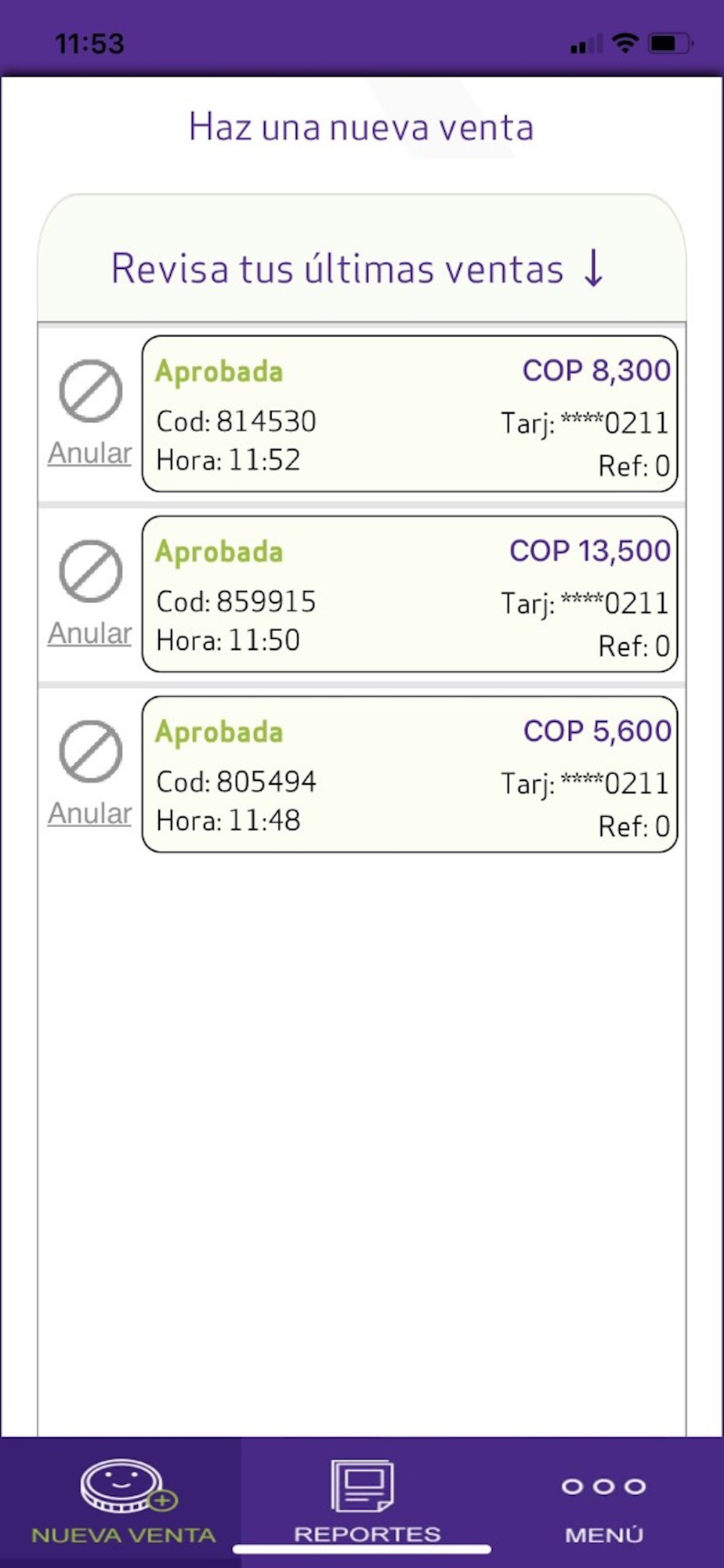The height and width of the screenshot is (1568, 724).
Task: Tap Haz una nueva venta heading
Action: [361, 127]
